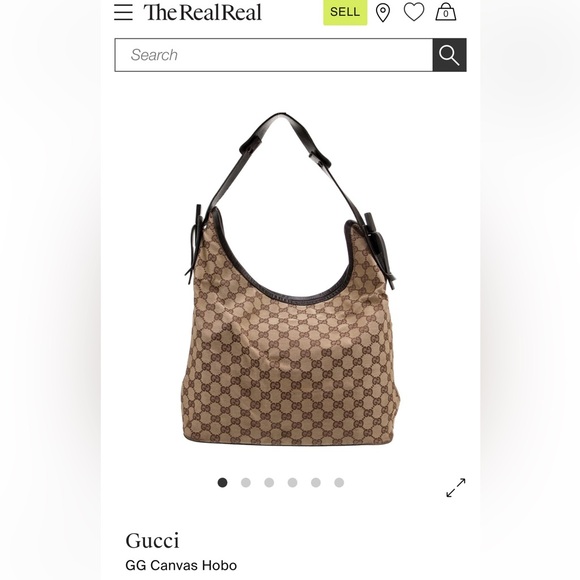Click the GG Canvas Hobo product title
This screenshot has height=580, width=580.
pyautogui.click(x=181, y=565)
